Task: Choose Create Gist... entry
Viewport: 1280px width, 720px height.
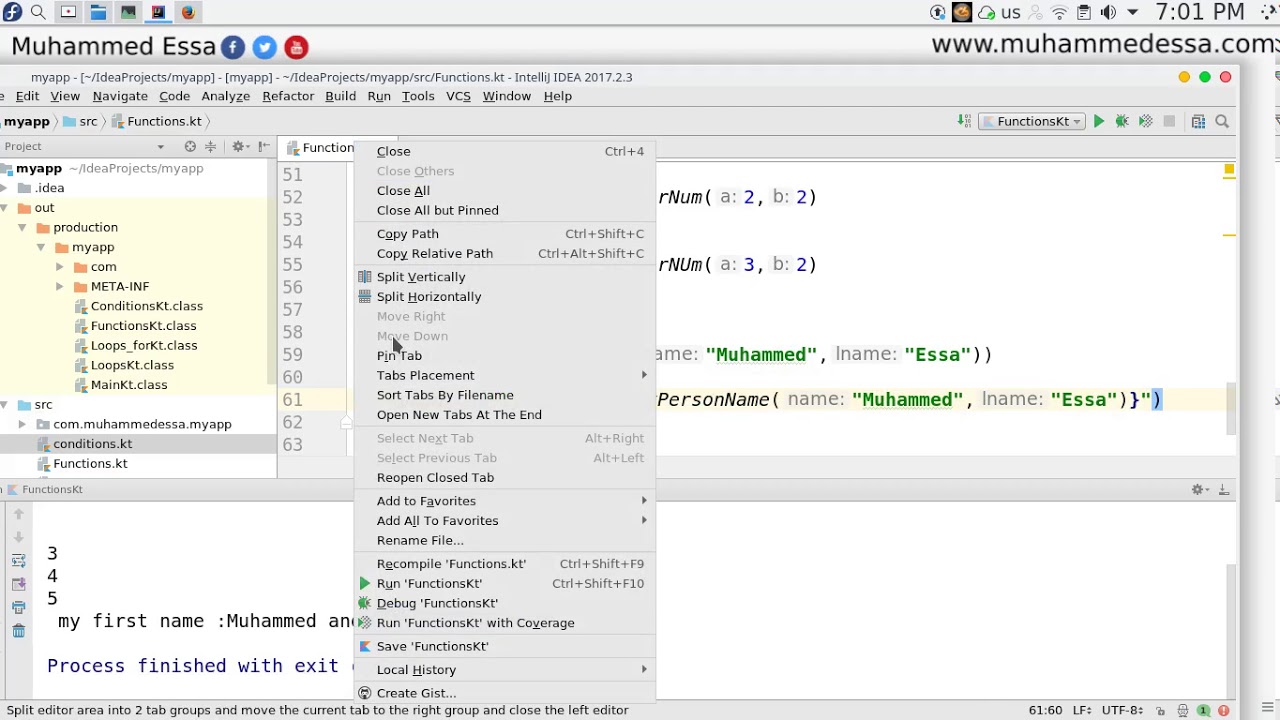Action: pyautogui.click(x=505, y=693)
